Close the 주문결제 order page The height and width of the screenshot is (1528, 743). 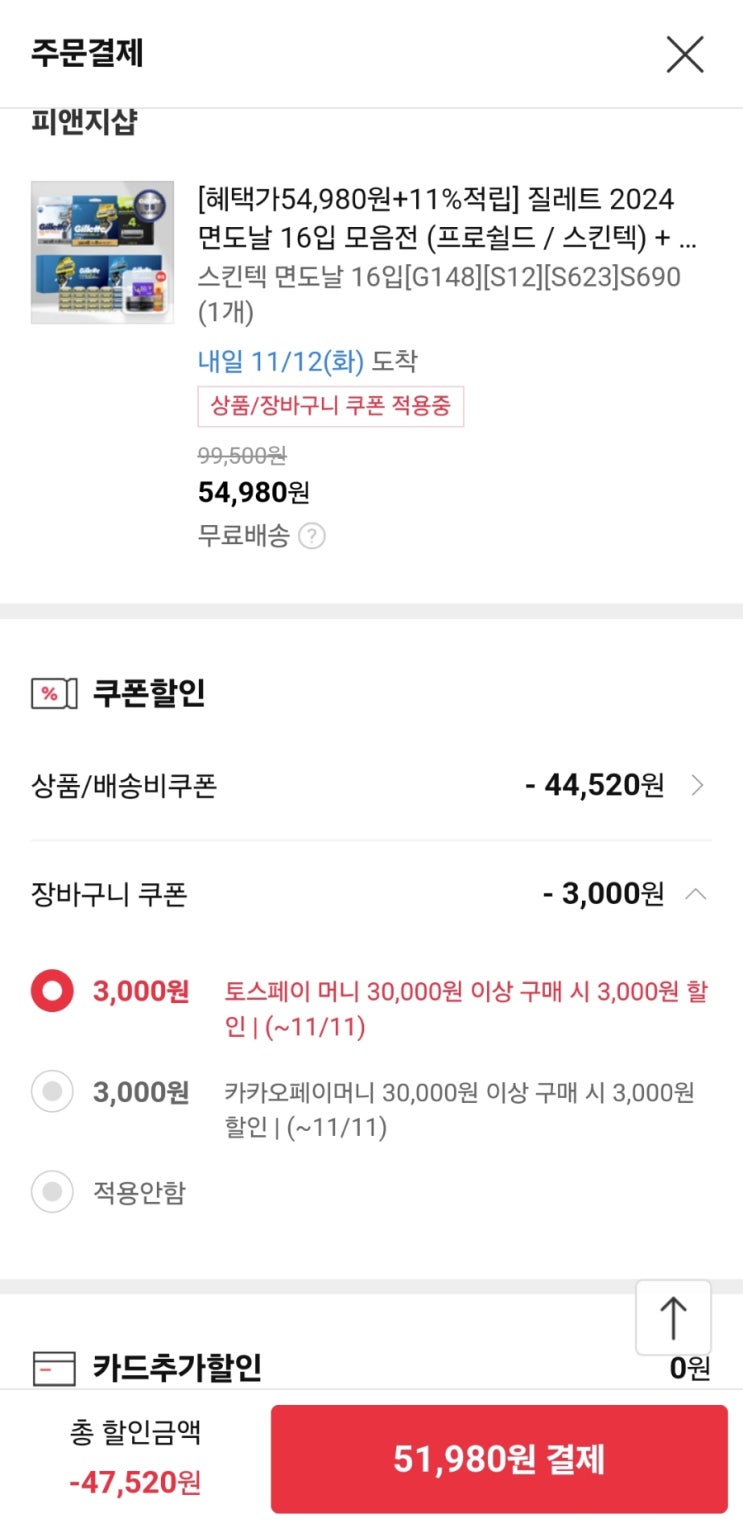pyautogui.click(x=685, y=54)
